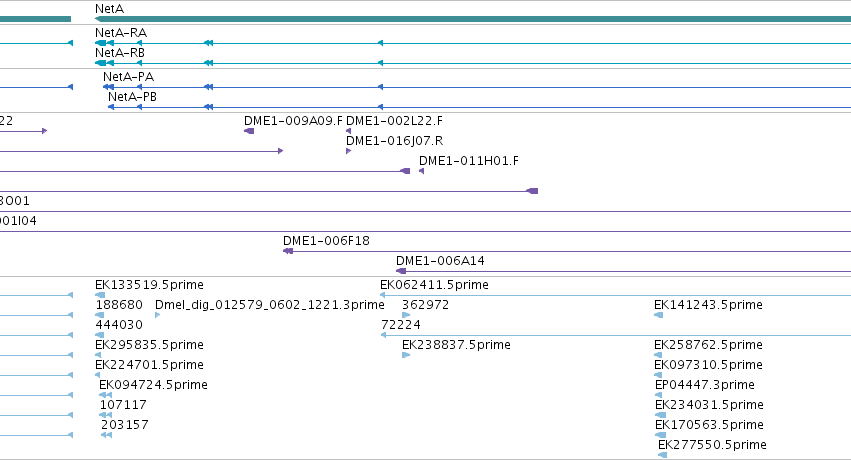Viewport: 851px width, 460px height.
Task: Click the EK277550.5prime insertion label
Action: tap(712, 445)
